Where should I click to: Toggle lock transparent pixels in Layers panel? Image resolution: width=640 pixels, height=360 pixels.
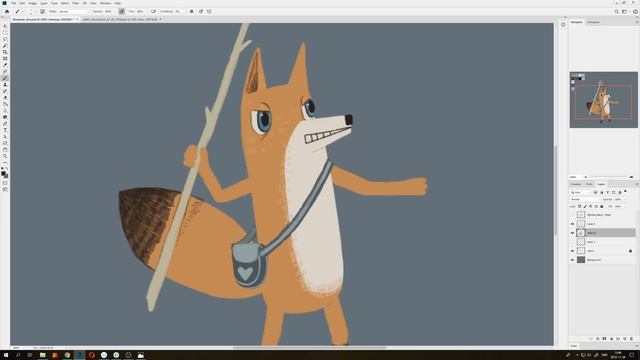click(580, 206)
